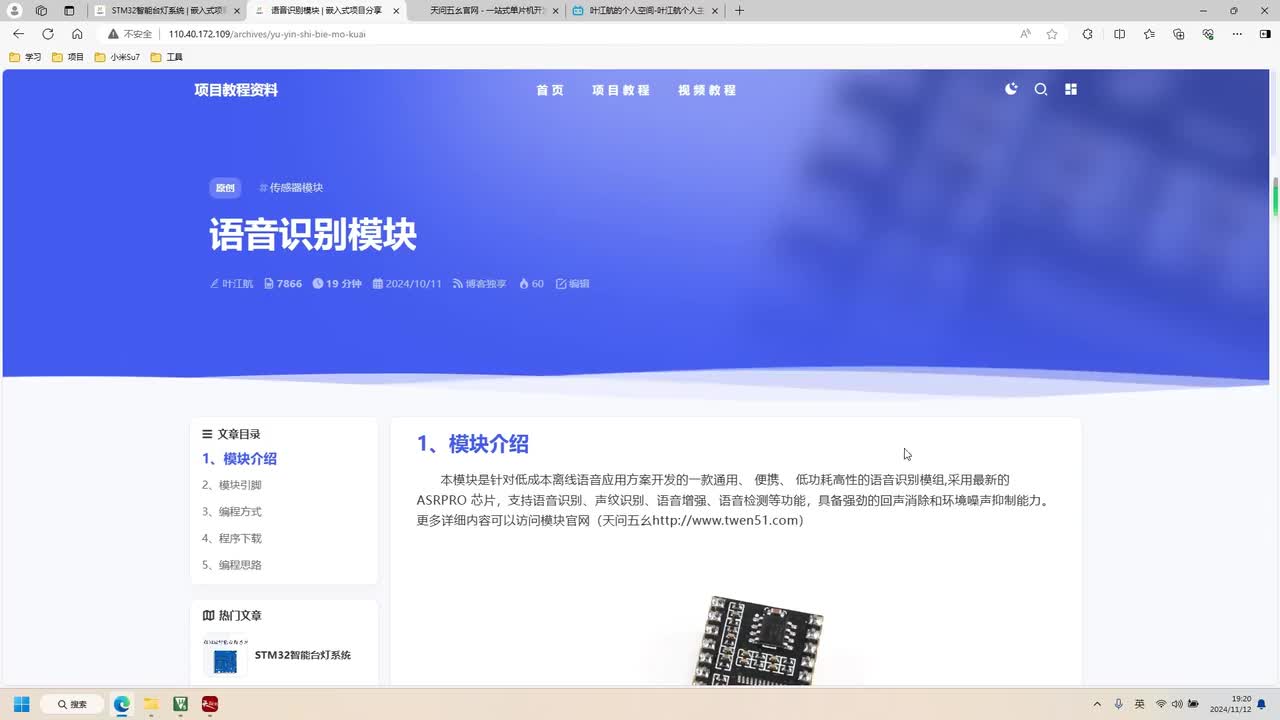Close the 语音识别模块 browser tab
Screen dimensions: 1280x720
(x=396, y=11)
